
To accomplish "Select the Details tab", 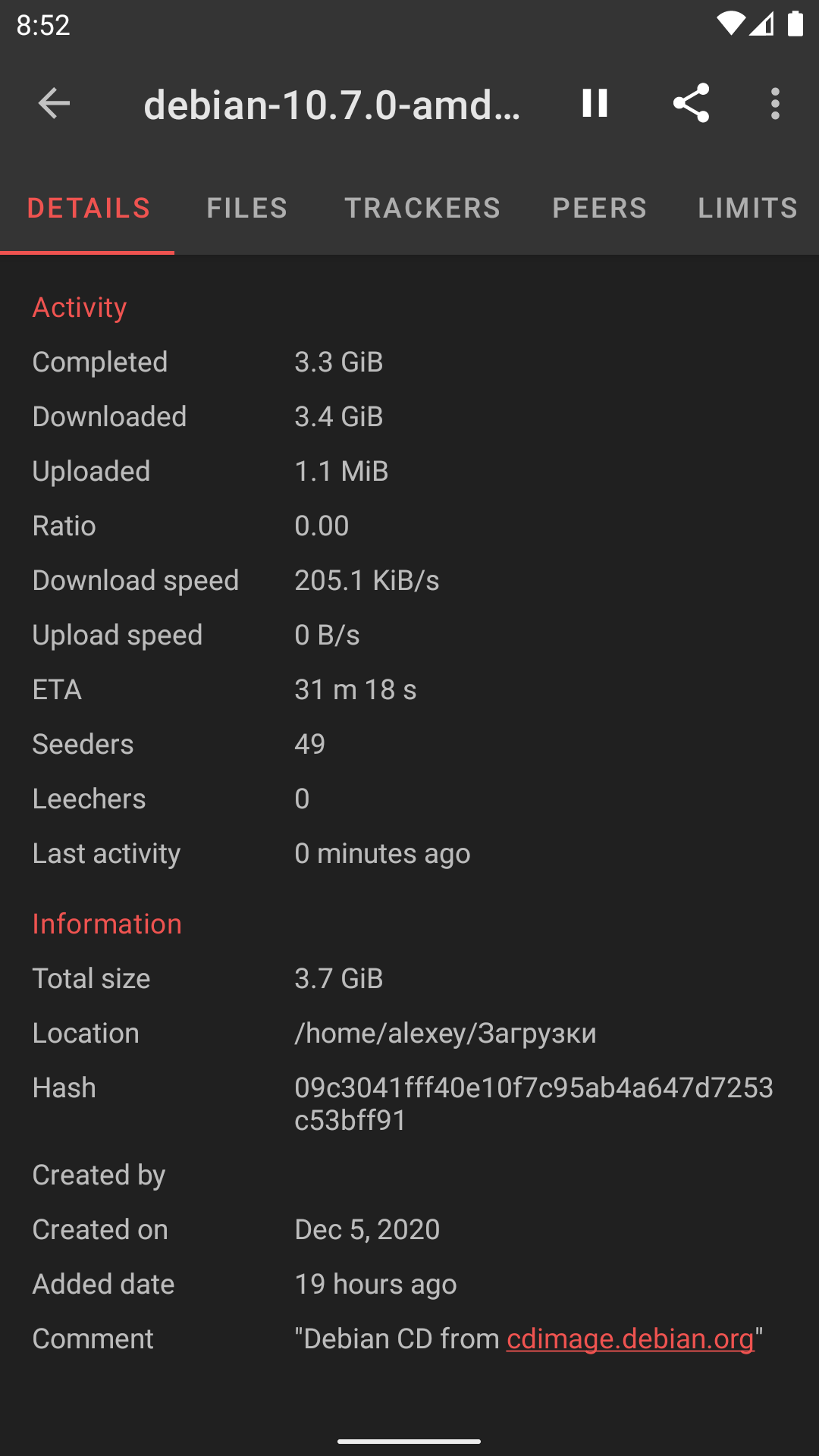I will tap(89, 208).
